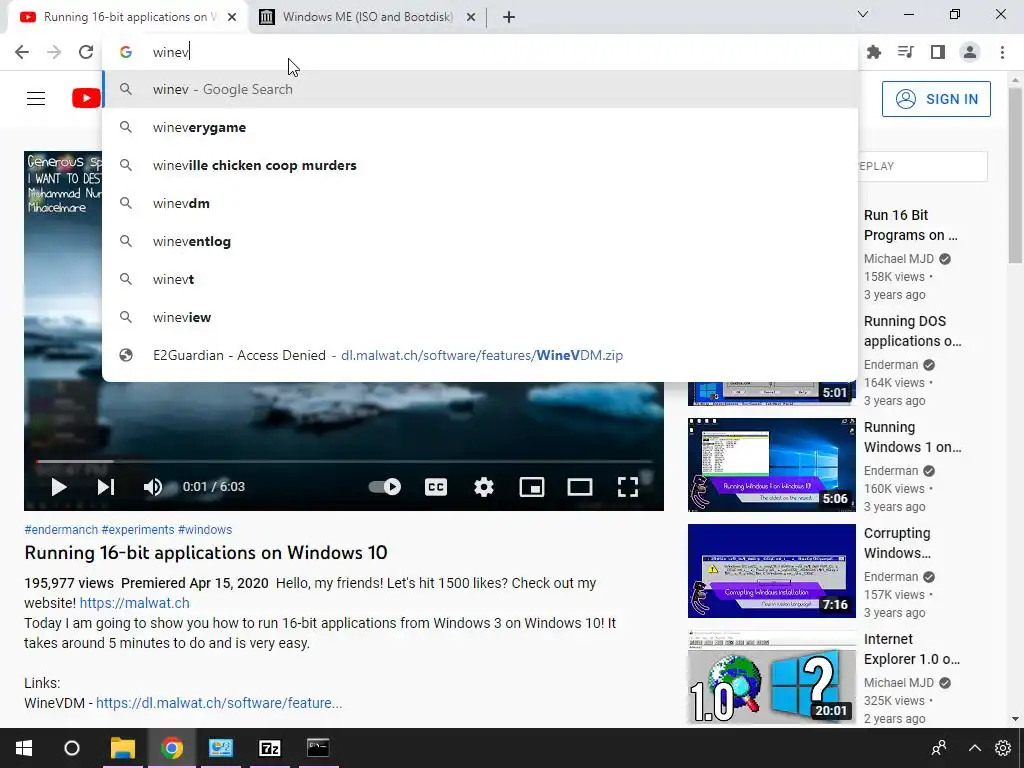Go to YouTube home via the logo
This screenshot has height=768, width=1024.
tap(86, 99)
